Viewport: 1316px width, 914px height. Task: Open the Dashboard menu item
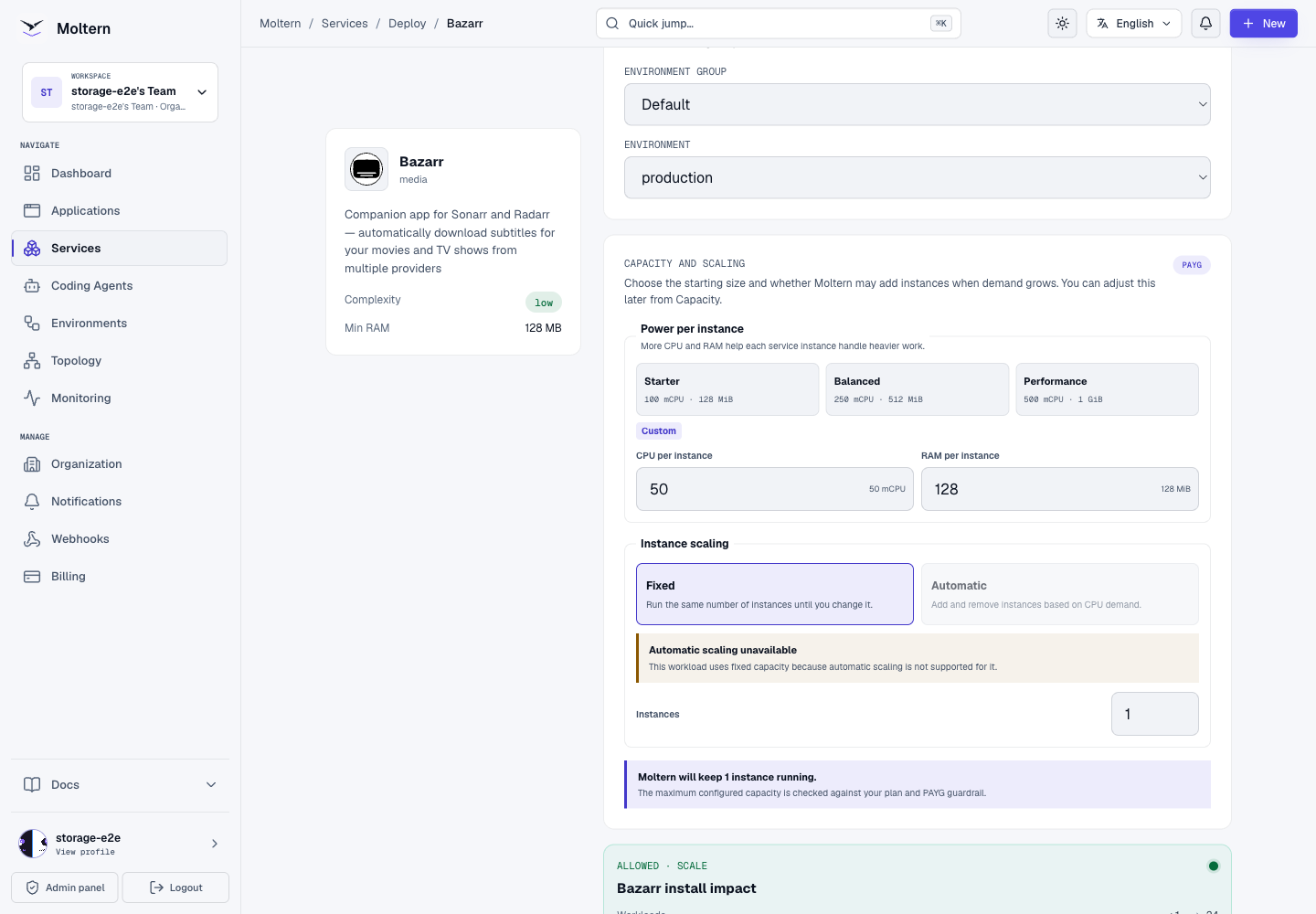click(x=120, y=174)
